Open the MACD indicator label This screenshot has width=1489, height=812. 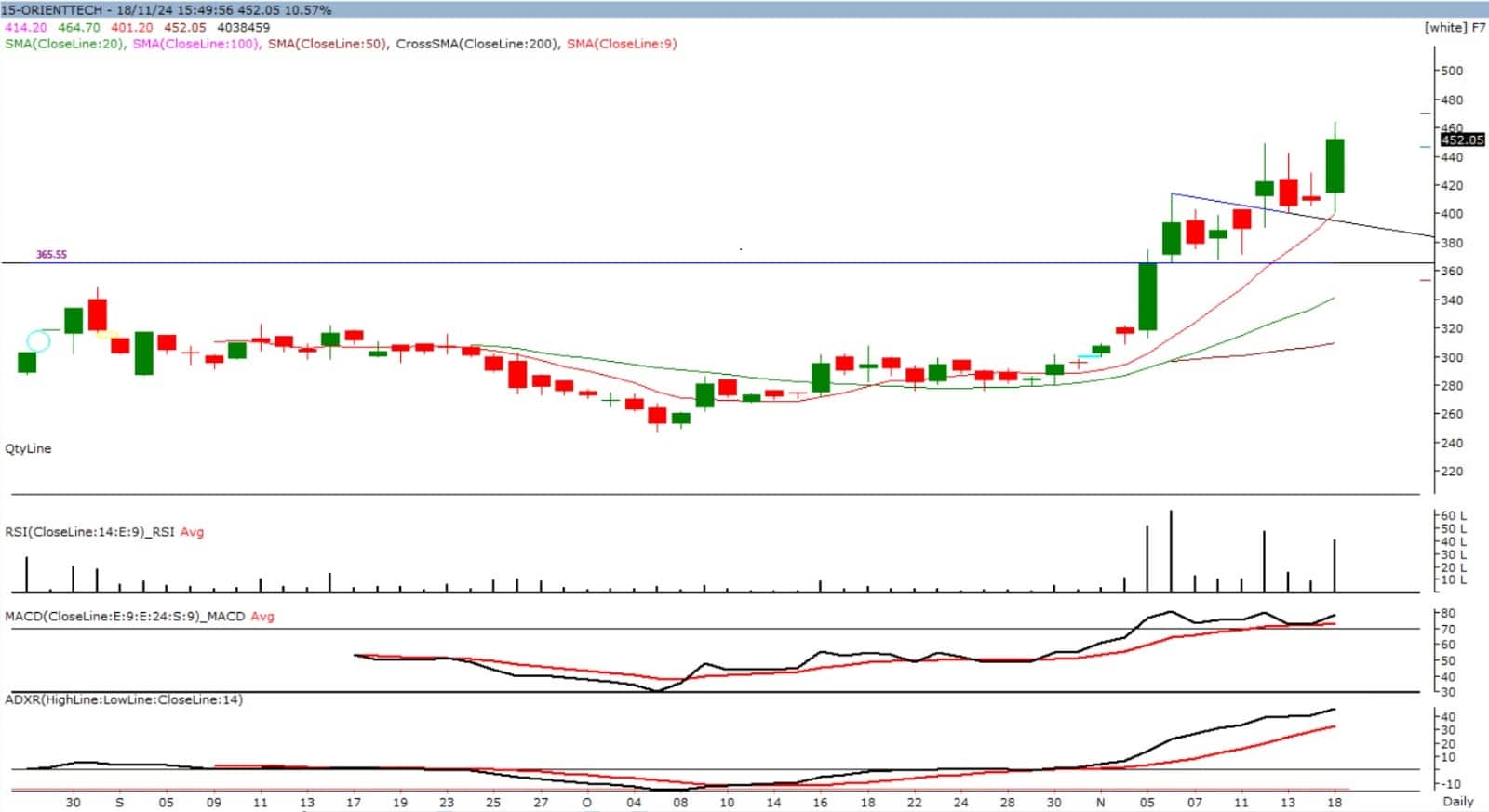coord(125,616)
